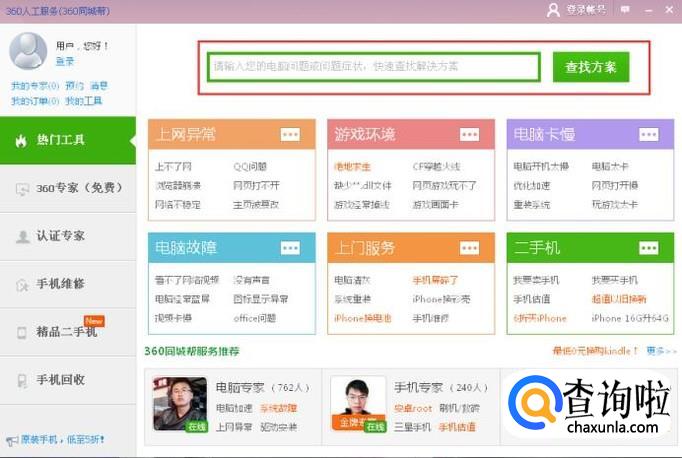Go to 手机维修 sidebar tab

click(x=68, y=284)
